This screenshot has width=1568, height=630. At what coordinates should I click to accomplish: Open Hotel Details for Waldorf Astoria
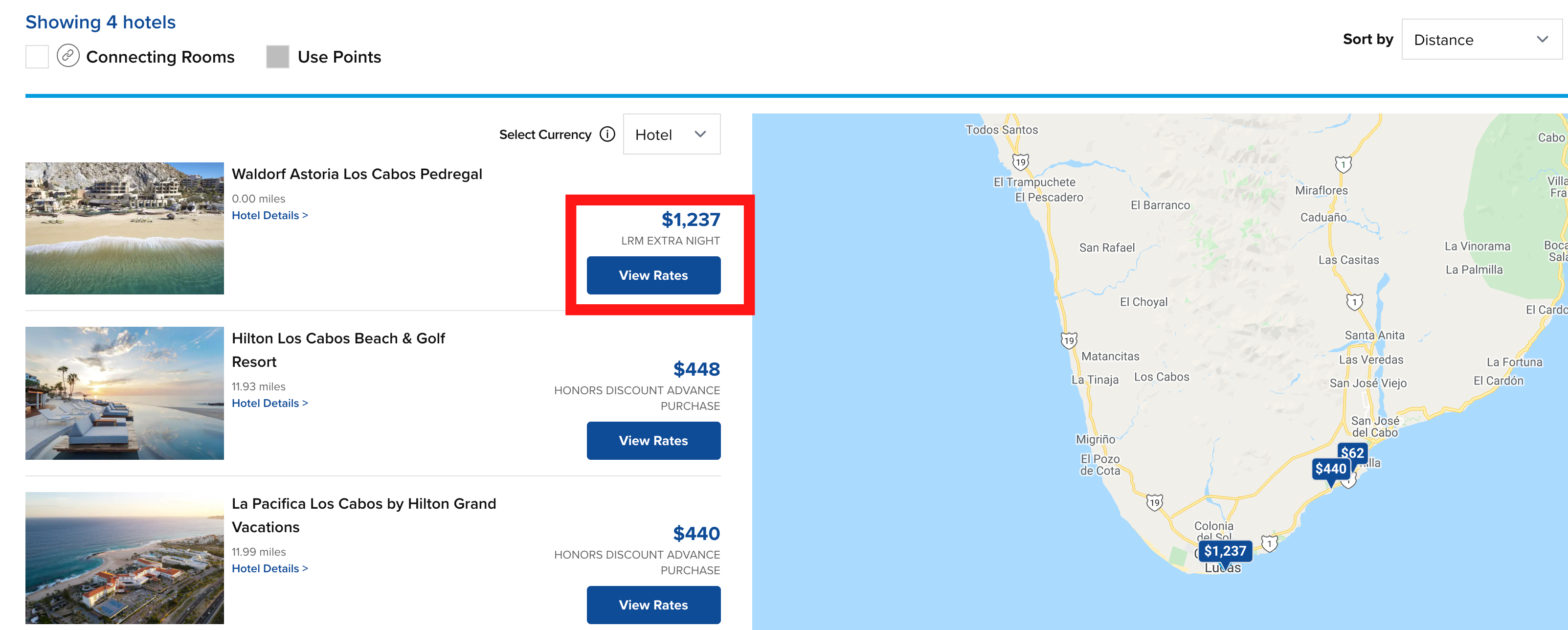click(269, 215)
